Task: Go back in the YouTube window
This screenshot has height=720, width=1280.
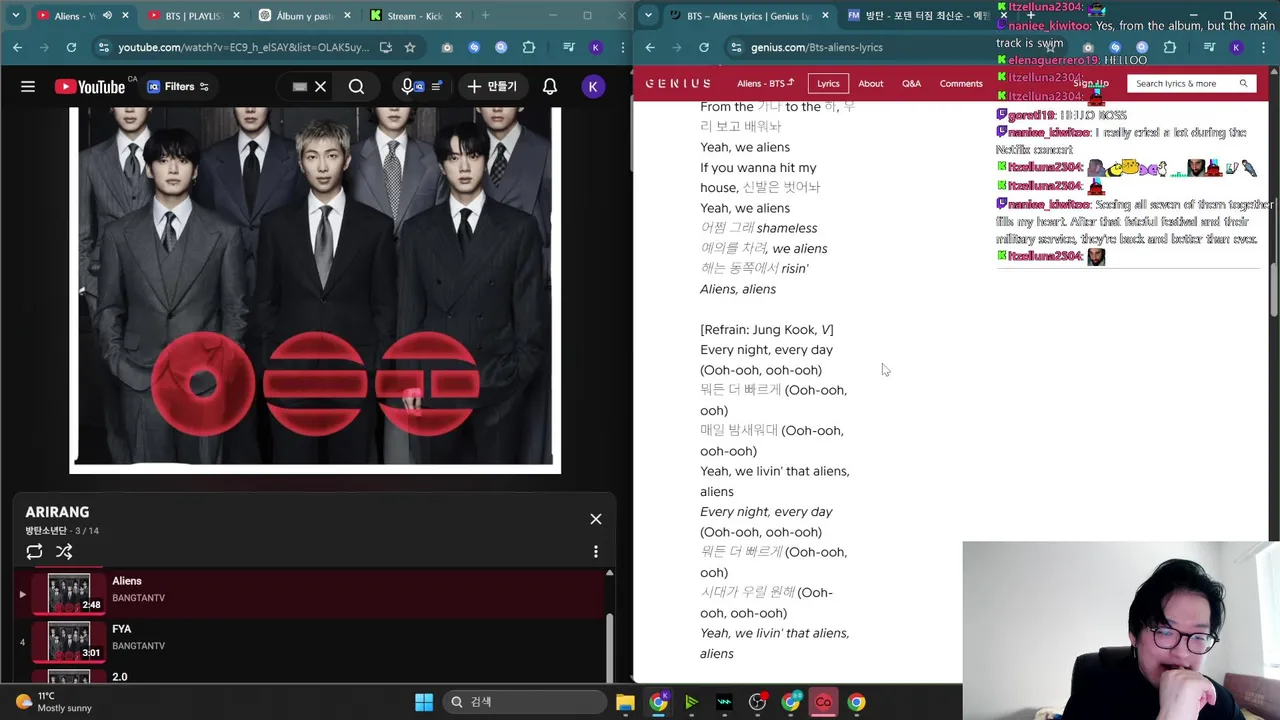Action: pos(17,47)
